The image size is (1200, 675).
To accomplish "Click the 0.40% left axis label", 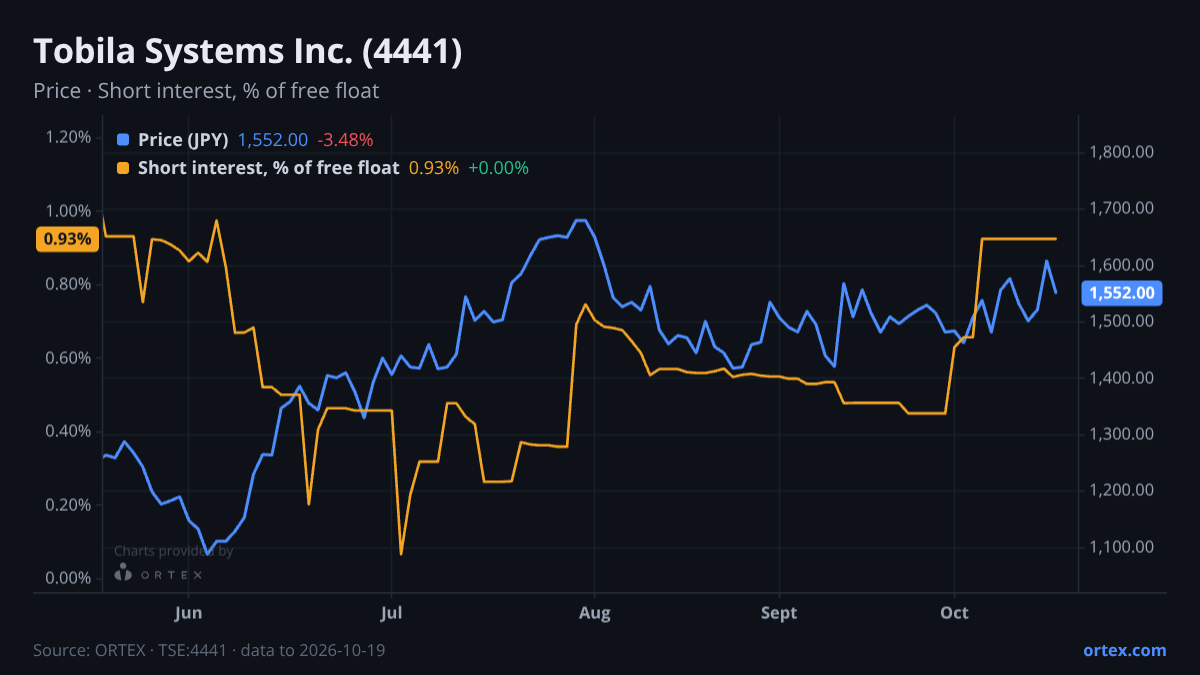I will tap(69, 431).
